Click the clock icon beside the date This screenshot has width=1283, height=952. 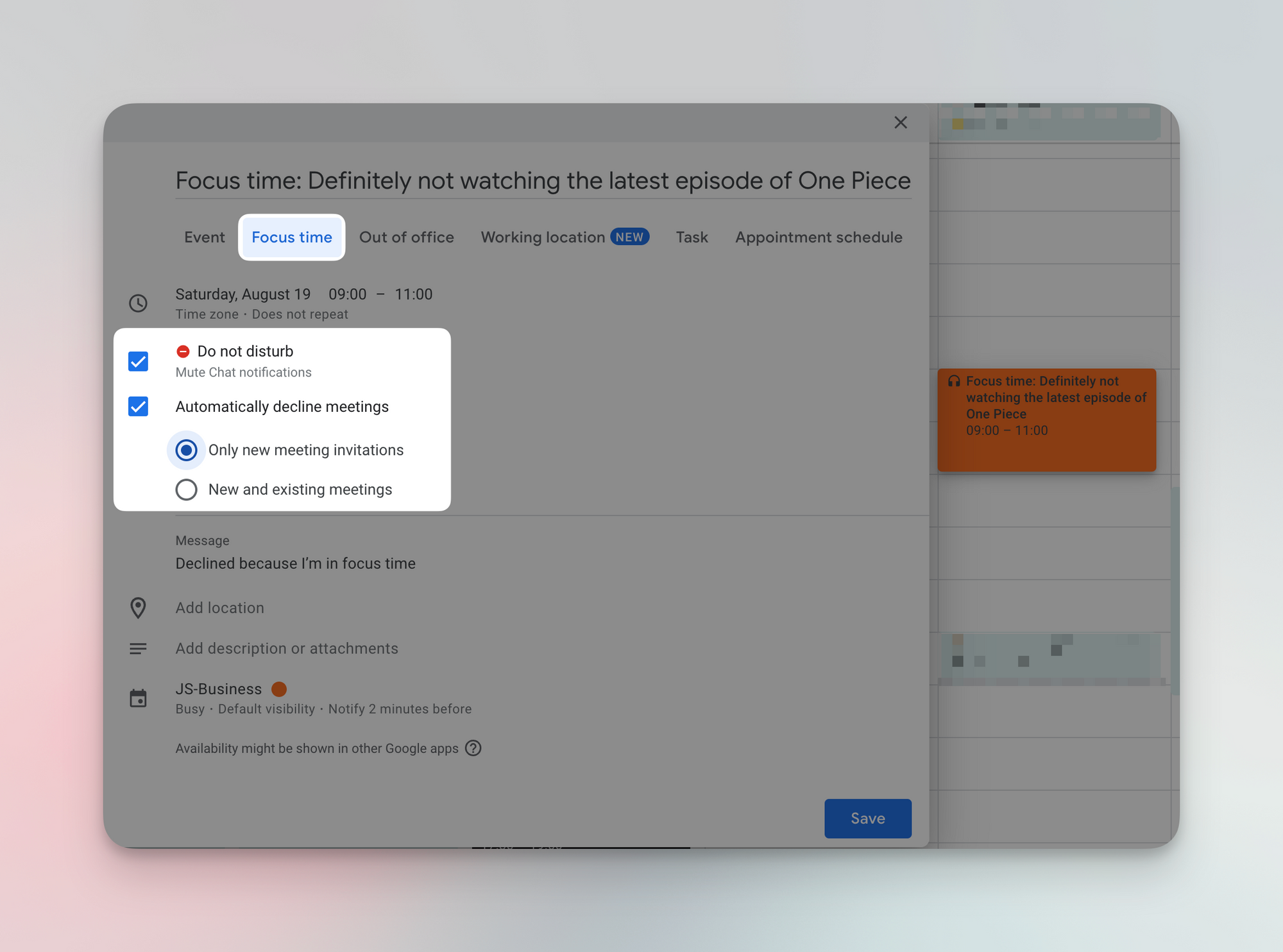coord(138,303)
